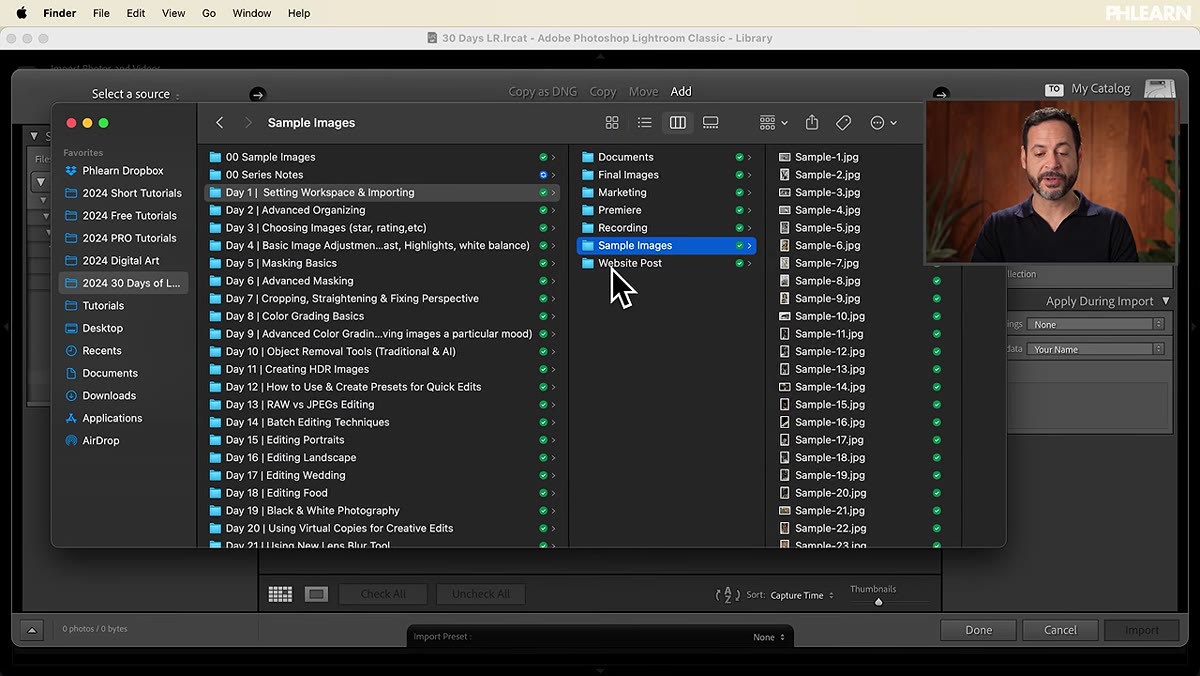Open the Go menu

pyautogui.click(x=209, y=13)
